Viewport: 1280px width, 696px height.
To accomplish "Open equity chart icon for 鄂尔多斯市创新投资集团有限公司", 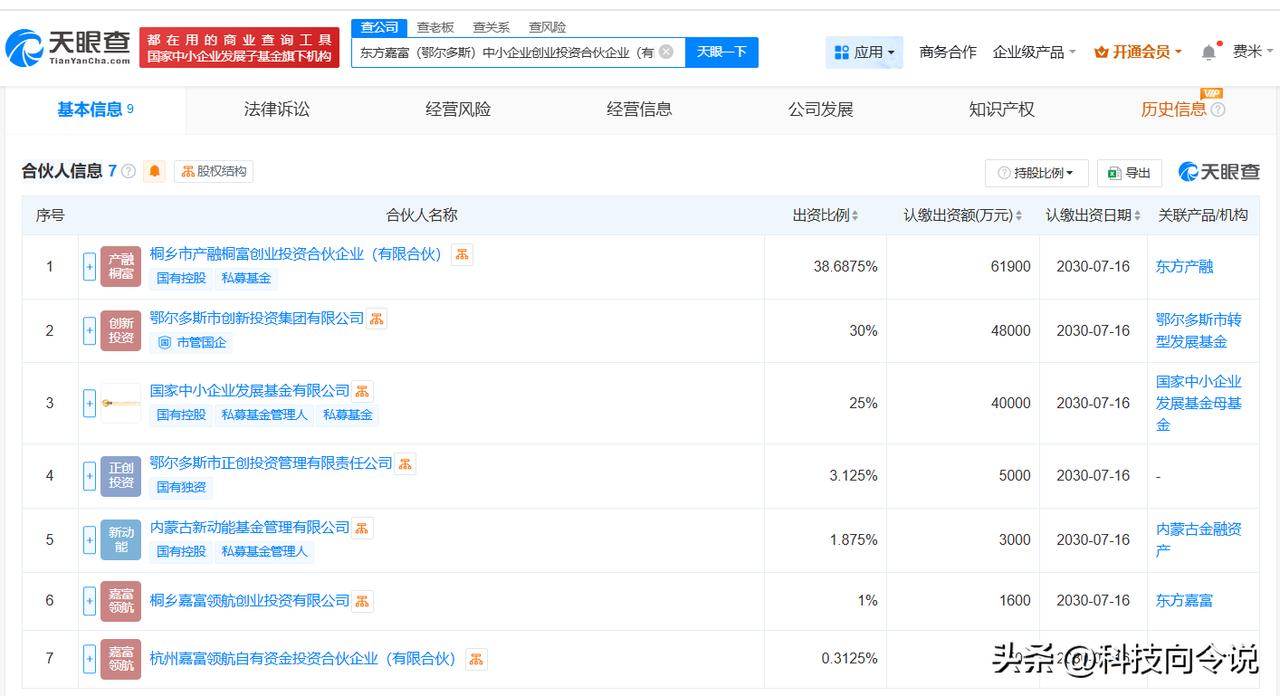I will point(376,318).
